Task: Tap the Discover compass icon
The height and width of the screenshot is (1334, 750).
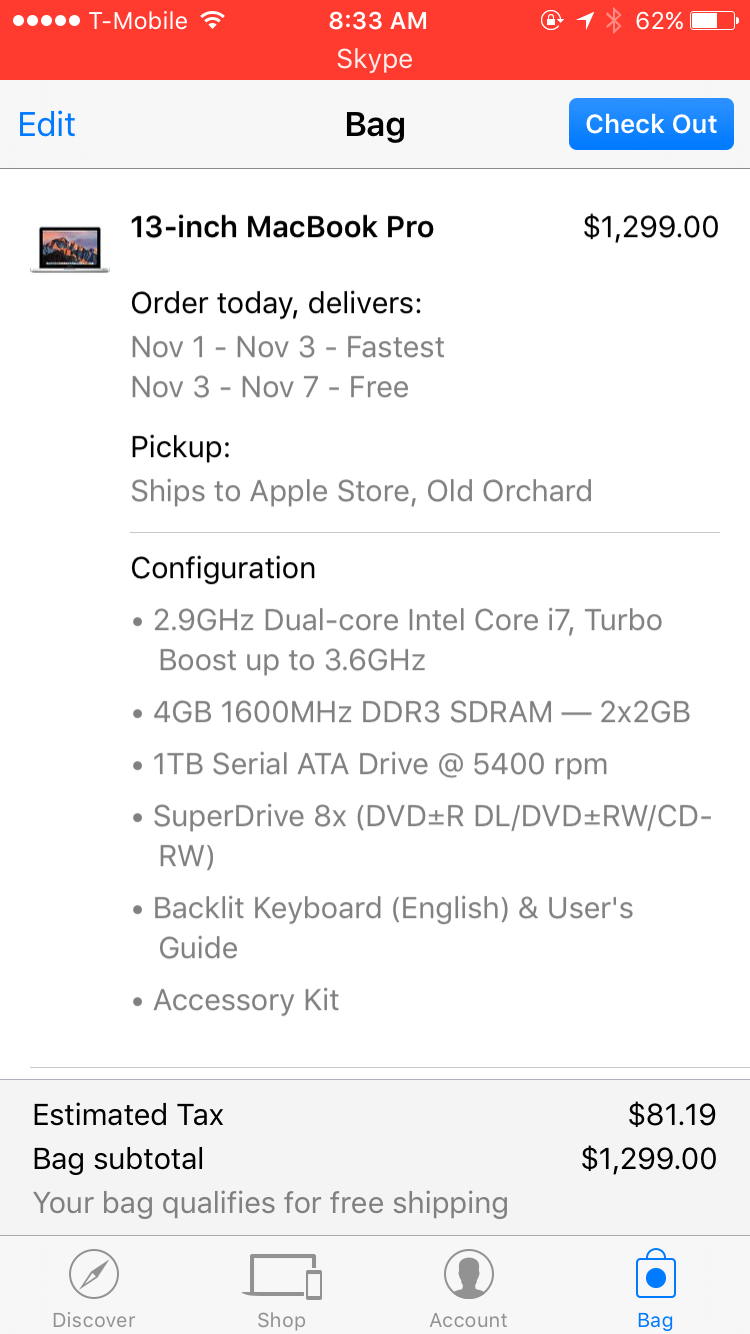Action: 94,1275
